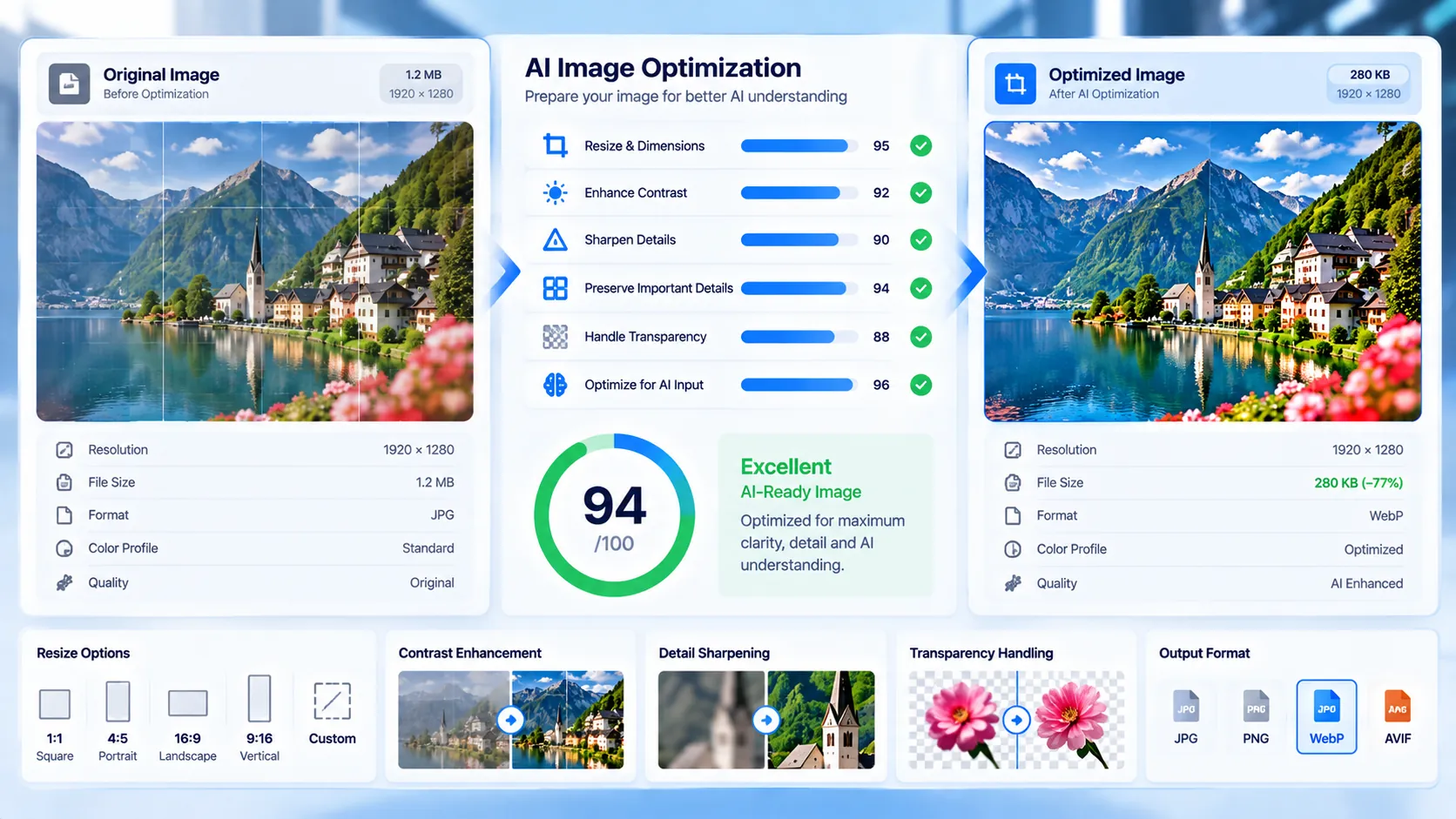
Task: Click the Optimized Image crop icon
Action: (1015, 84)
